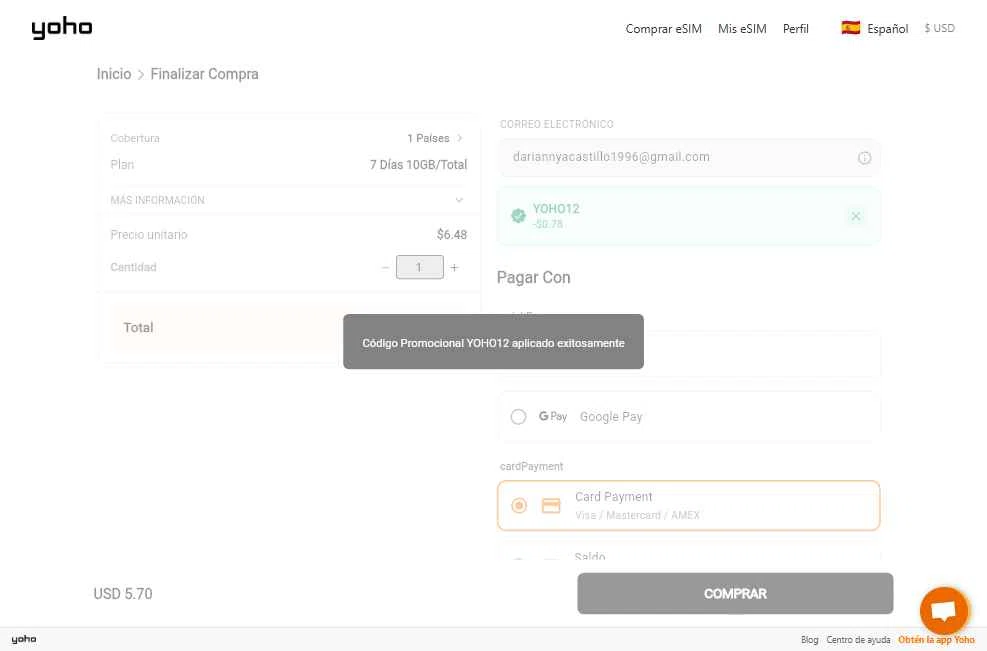Click the credit card icon
Image resolution: width=987 pixels, height=651 pixels.
(x=551, y=506)
